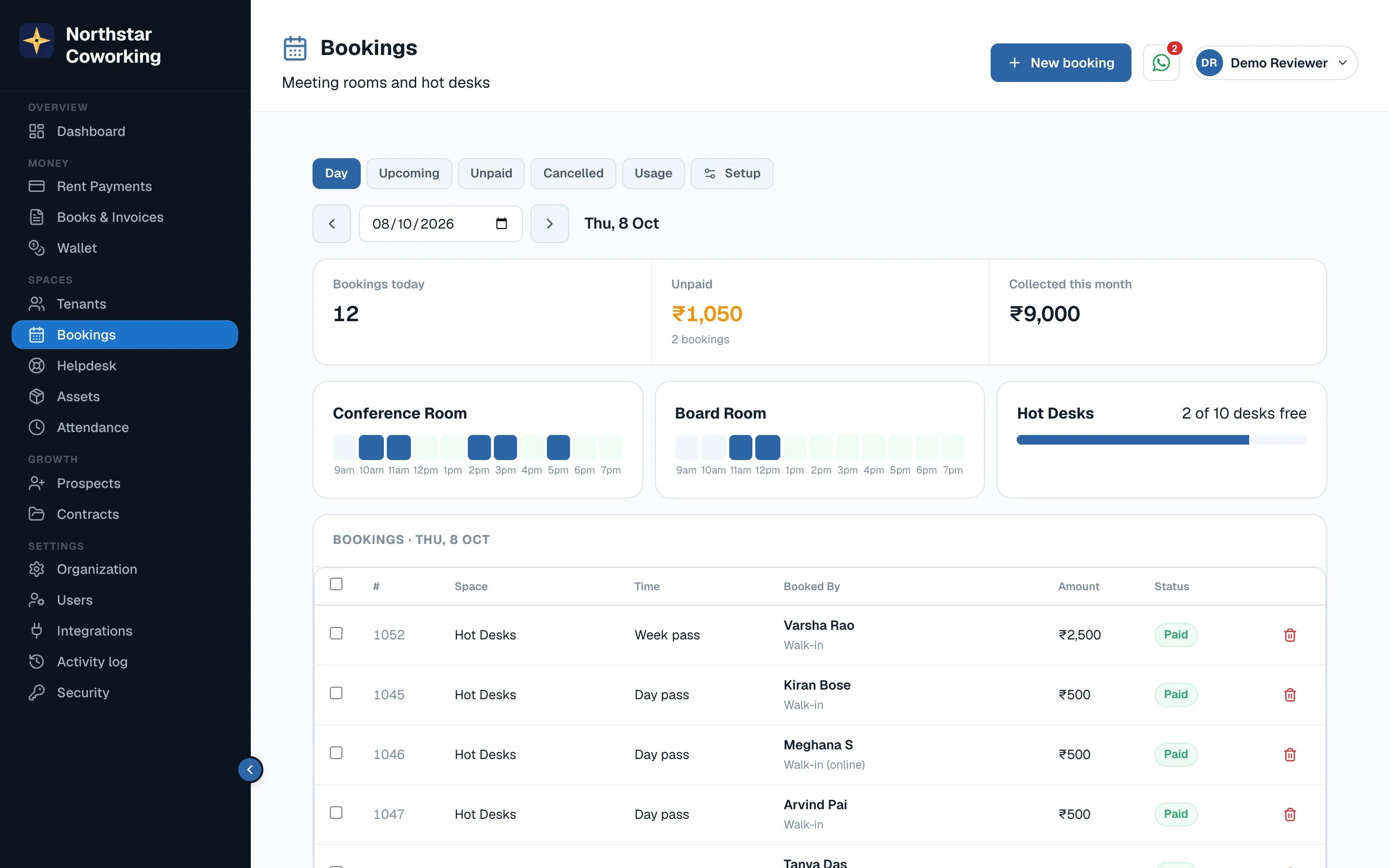Delete booking 1052 with trash icon
Image resolution: width=1389 pixels, height=868 pixels.
(1290, 635)
